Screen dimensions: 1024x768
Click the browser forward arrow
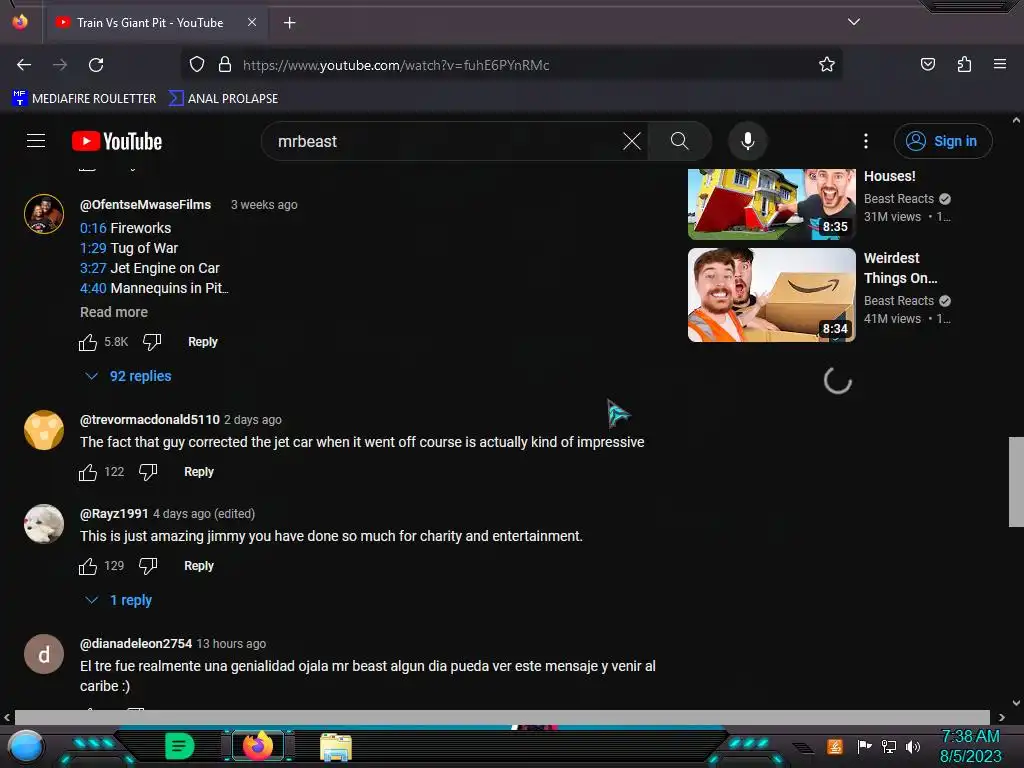(60, 65)
